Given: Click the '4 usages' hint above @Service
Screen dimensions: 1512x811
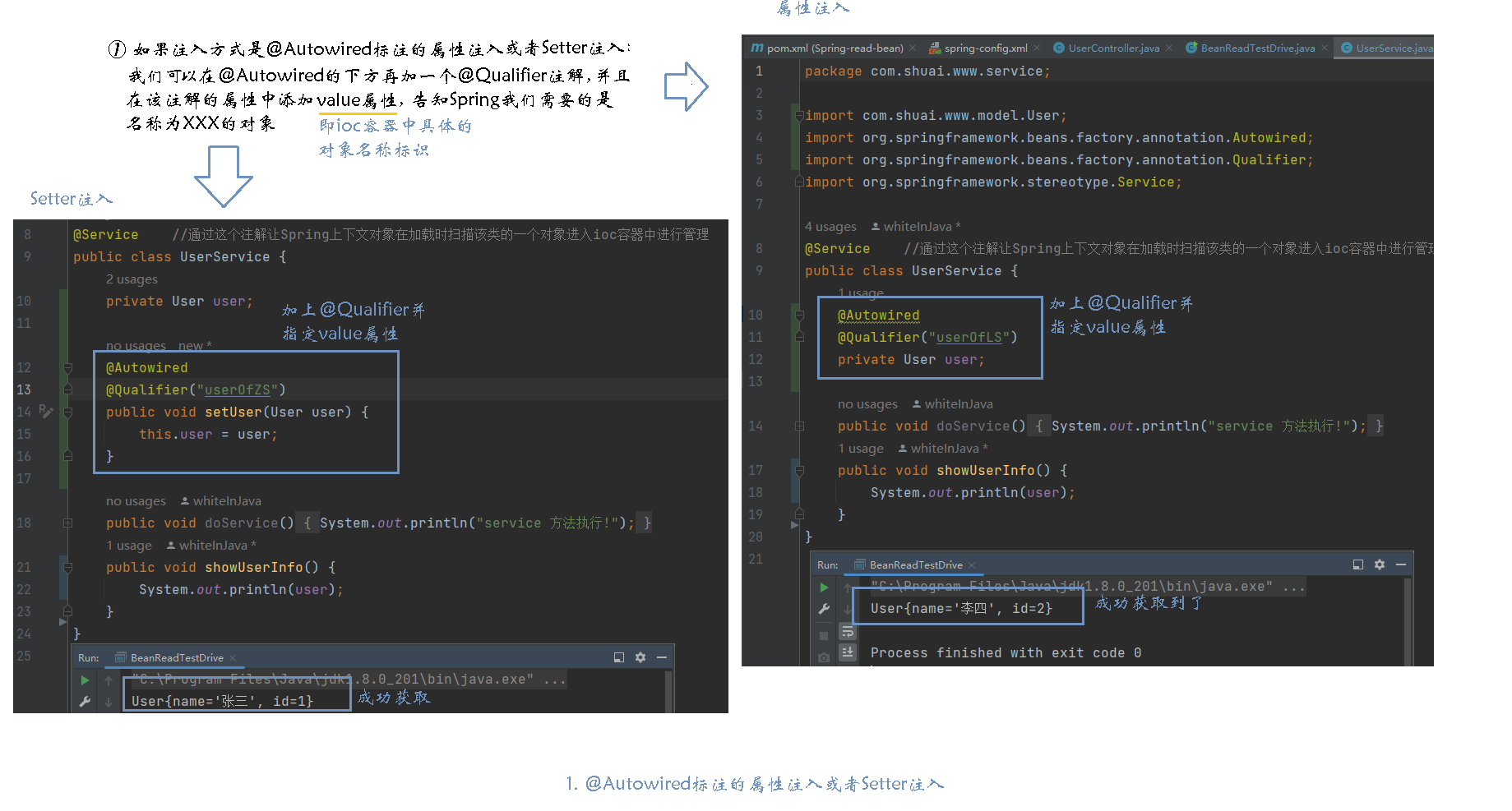Looking at the screenshot, I should coord(830,227).
